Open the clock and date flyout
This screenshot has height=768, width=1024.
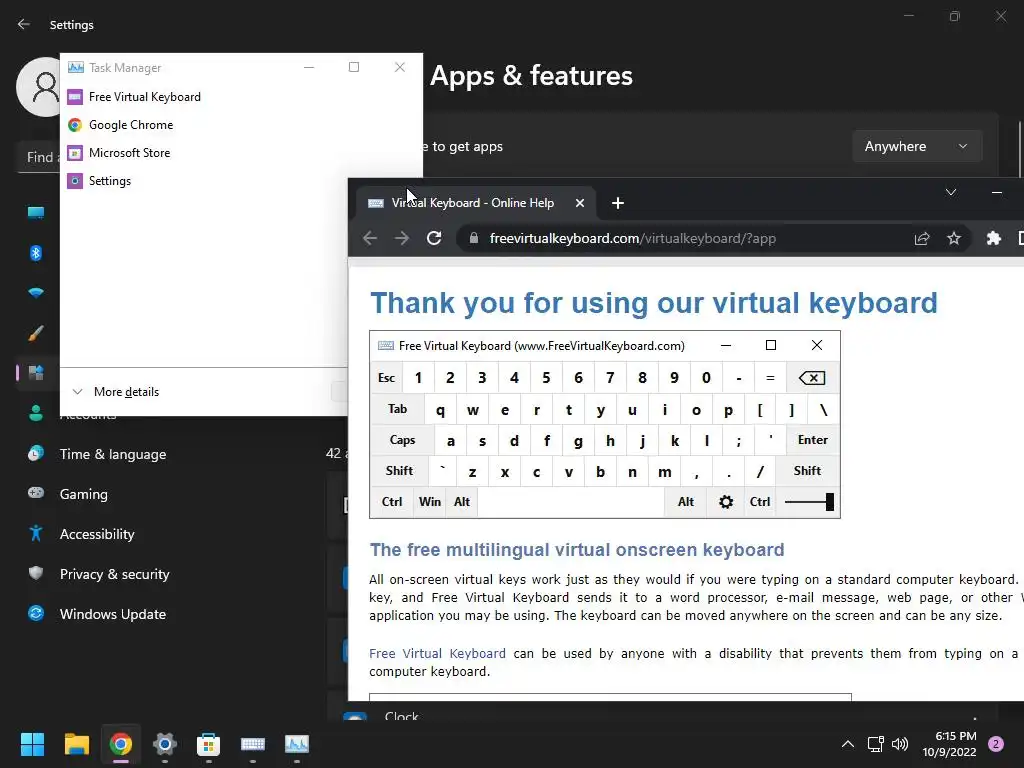point(950,744)
